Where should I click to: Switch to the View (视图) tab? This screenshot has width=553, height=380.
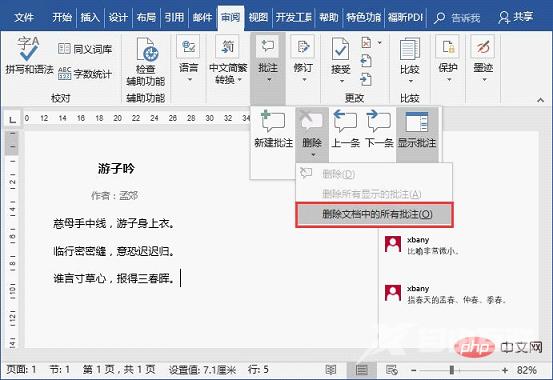258,17
